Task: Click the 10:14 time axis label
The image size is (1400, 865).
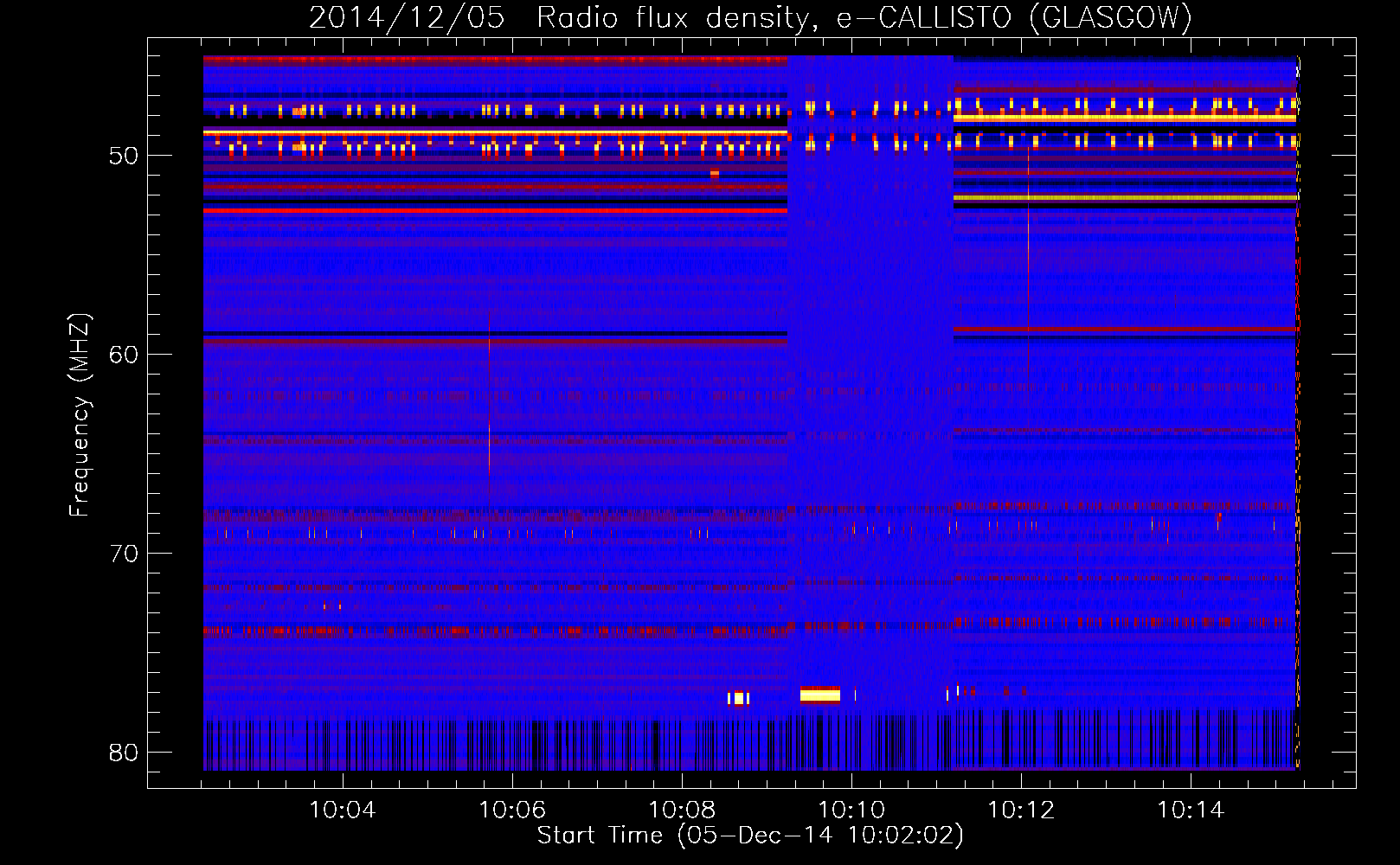Action: click(1191, 810)
